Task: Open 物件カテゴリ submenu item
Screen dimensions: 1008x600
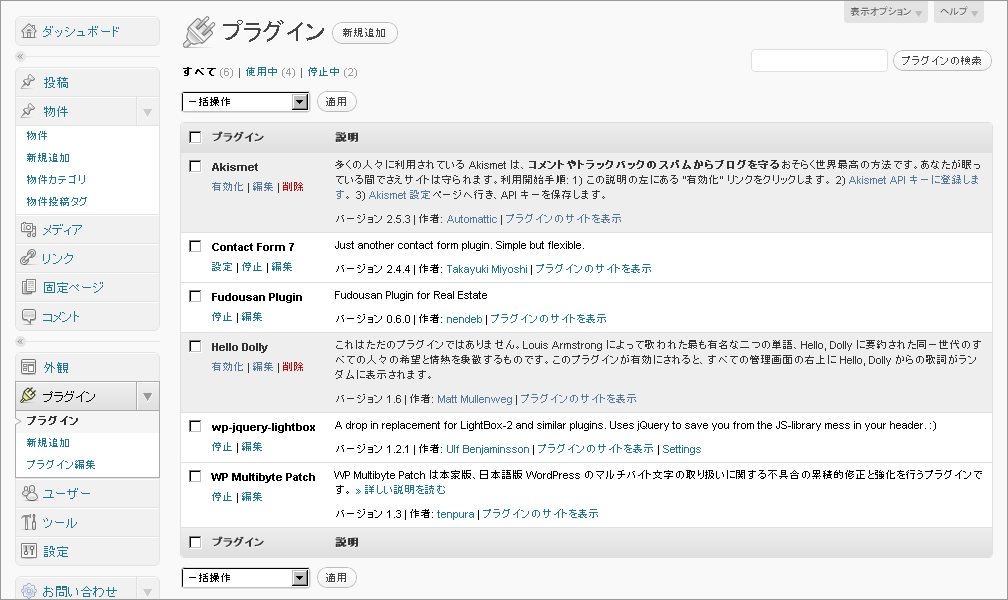Action: [56, 179]
